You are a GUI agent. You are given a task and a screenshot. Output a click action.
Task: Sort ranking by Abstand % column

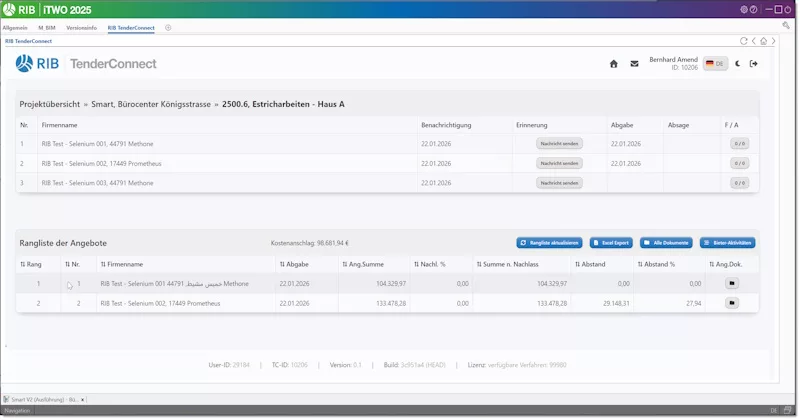656,264
